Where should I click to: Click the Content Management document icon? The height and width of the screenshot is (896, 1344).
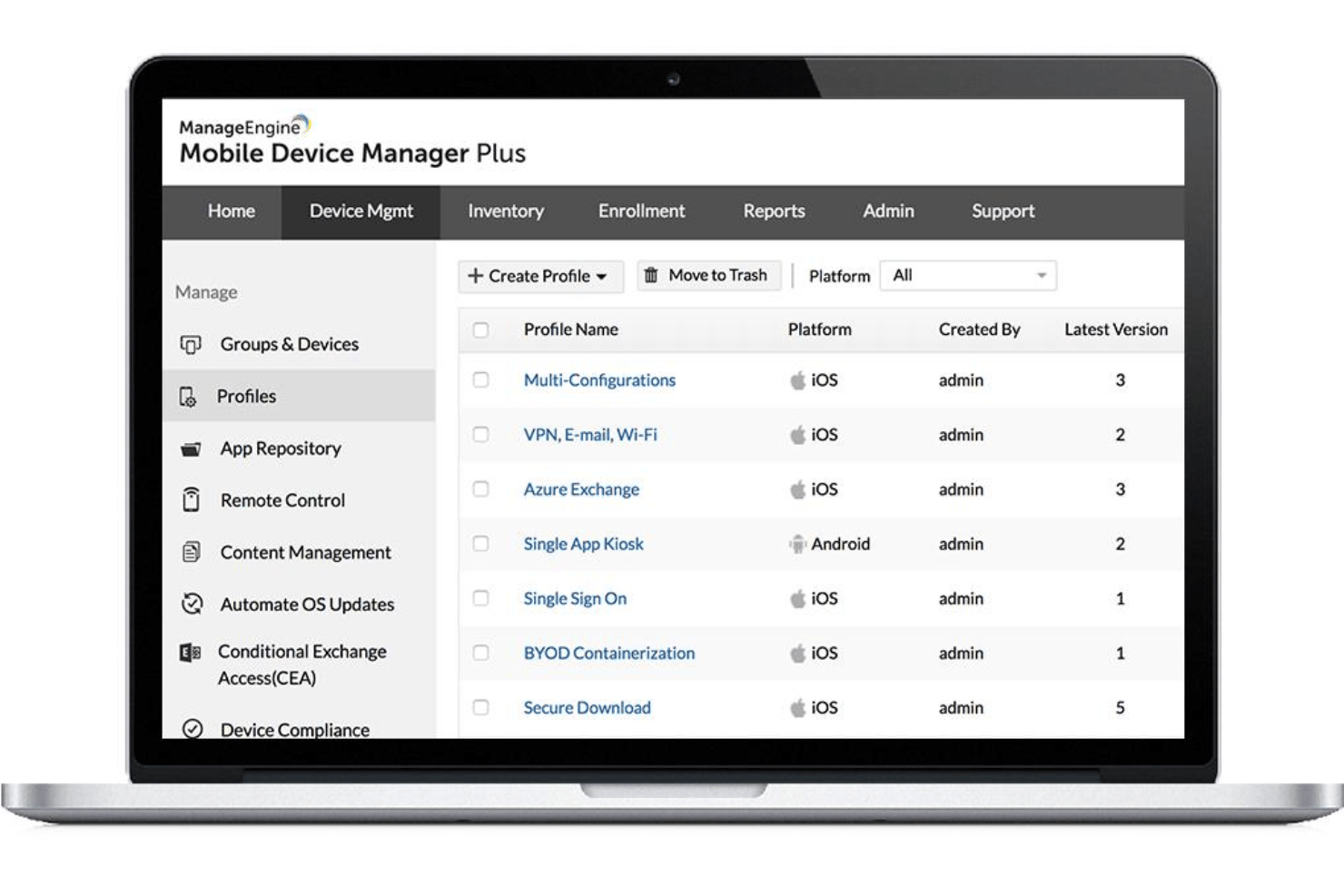click(191, 552)
